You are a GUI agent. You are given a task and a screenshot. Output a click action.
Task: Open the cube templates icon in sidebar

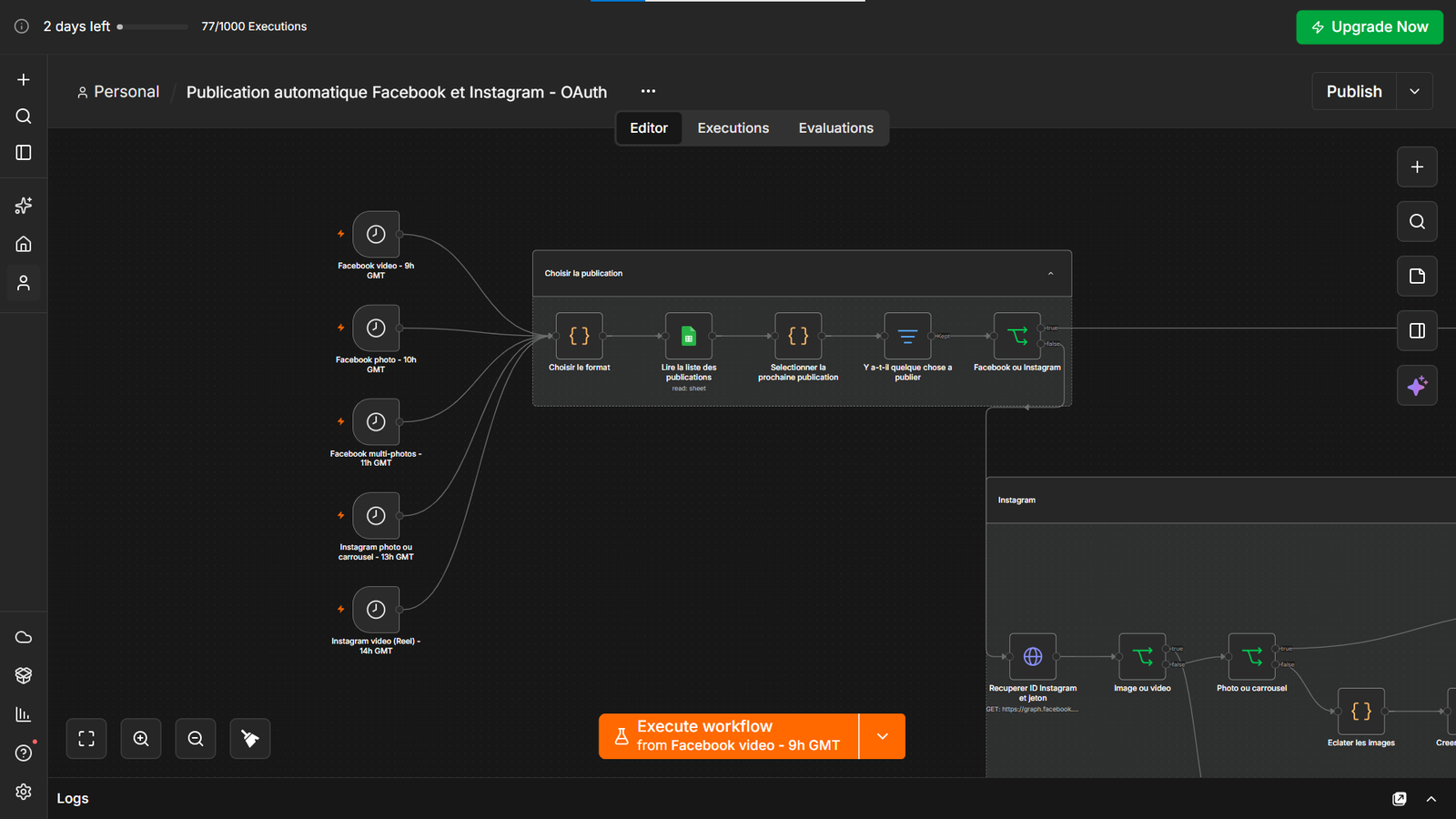24,675
